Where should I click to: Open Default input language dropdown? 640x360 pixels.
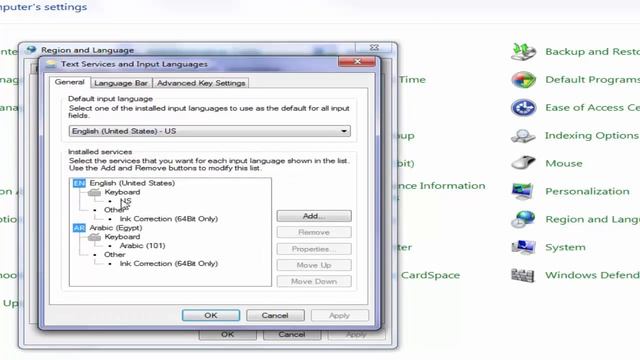click(210, 131)
